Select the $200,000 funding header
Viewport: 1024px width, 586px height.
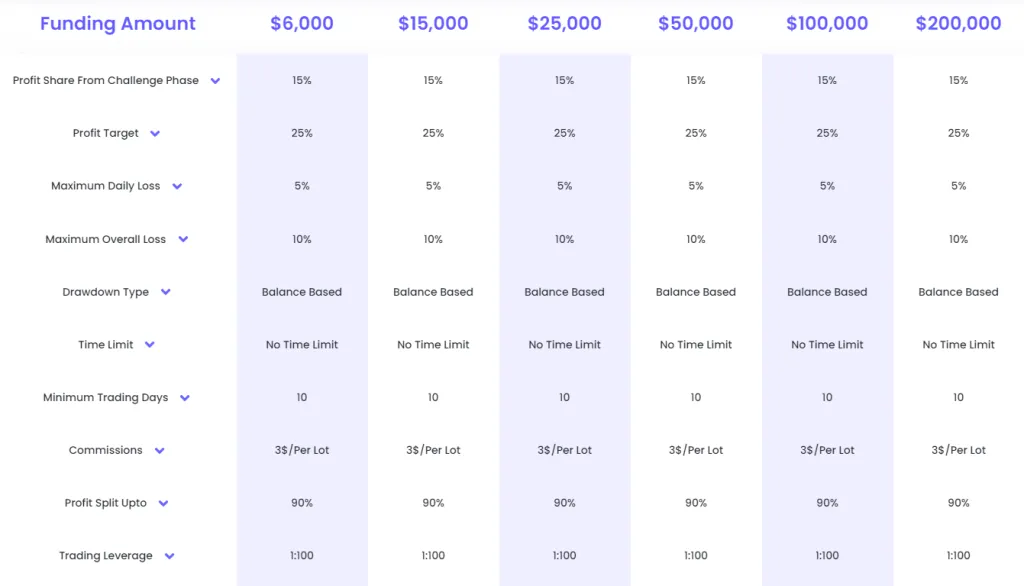[x=958, y=22]
